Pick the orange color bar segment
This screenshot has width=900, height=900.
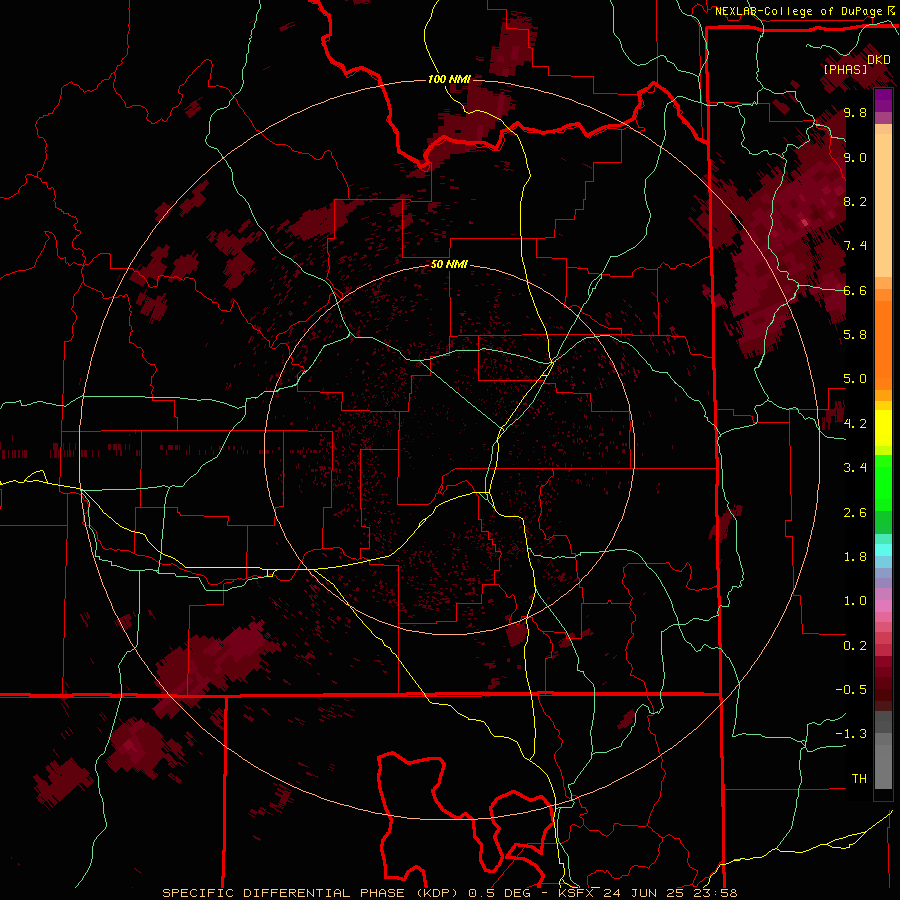click(x=883, y=344)
